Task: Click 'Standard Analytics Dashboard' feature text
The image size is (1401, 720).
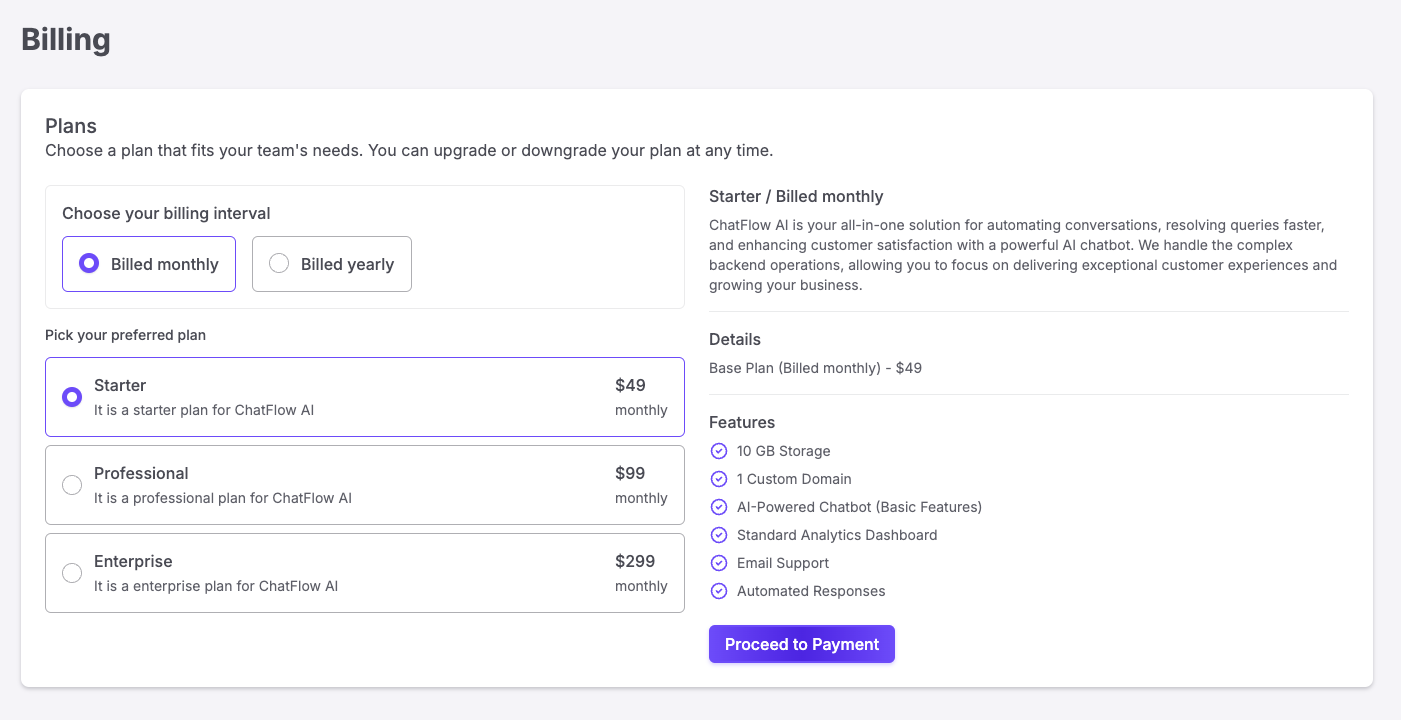Action: pyautogui.click(x=837, y=535)
